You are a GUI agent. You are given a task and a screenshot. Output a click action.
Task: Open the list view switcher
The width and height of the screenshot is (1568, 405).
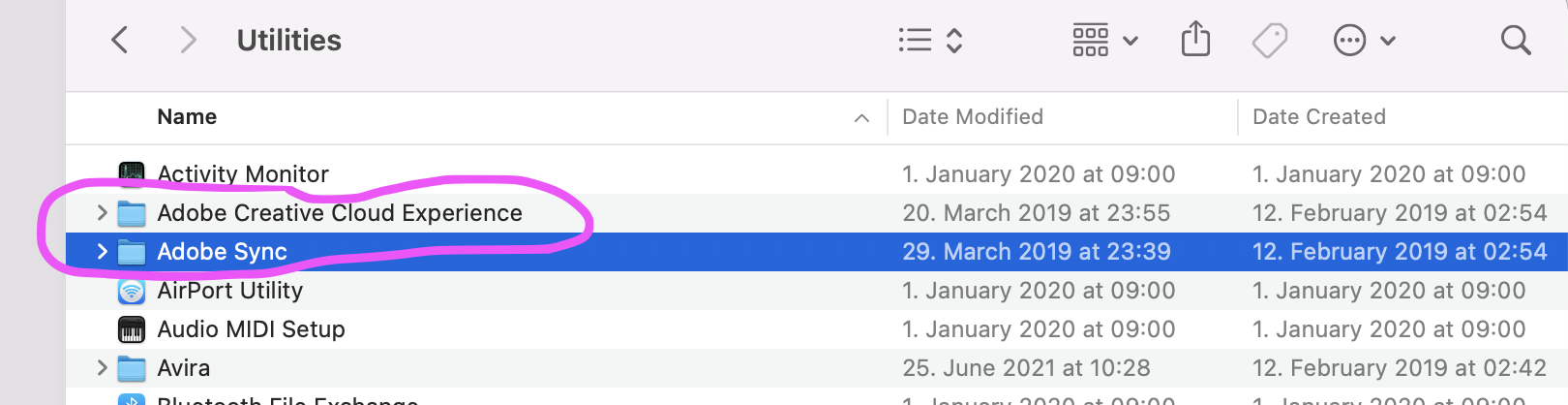point(929,41)
